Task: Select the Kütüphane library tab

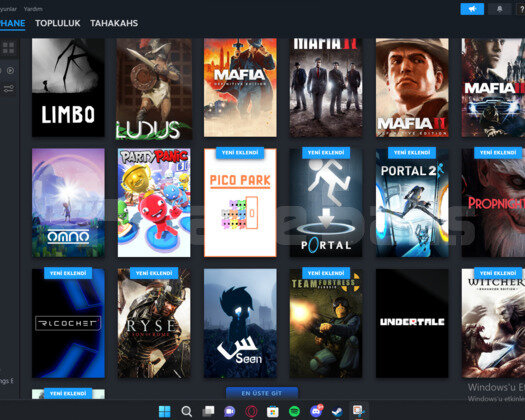Action: click(x=12, y=23)
